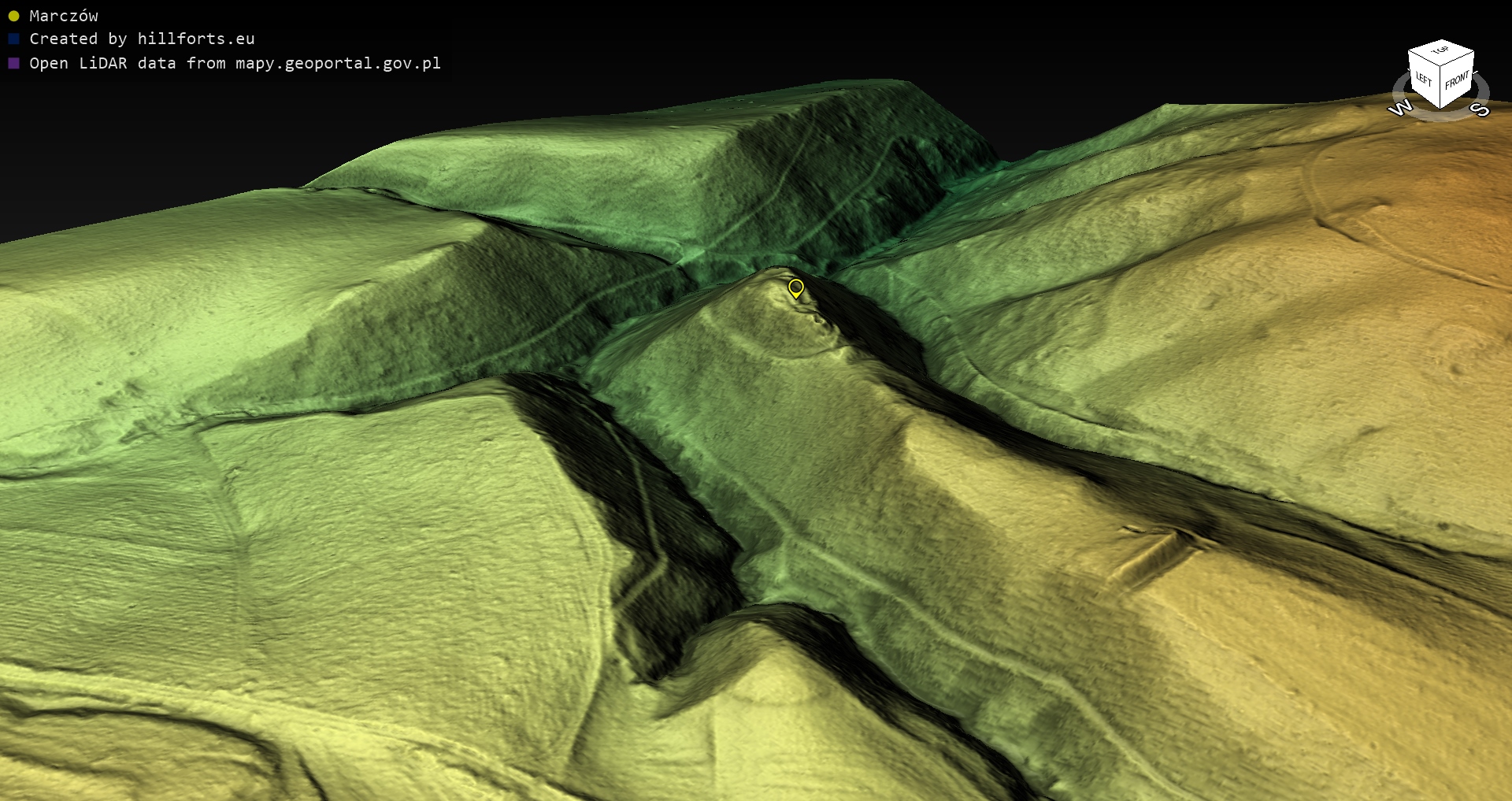Switch to FRONT view on the cube
This screenshot has width=1512, height=801.
tap(1457, 80)
